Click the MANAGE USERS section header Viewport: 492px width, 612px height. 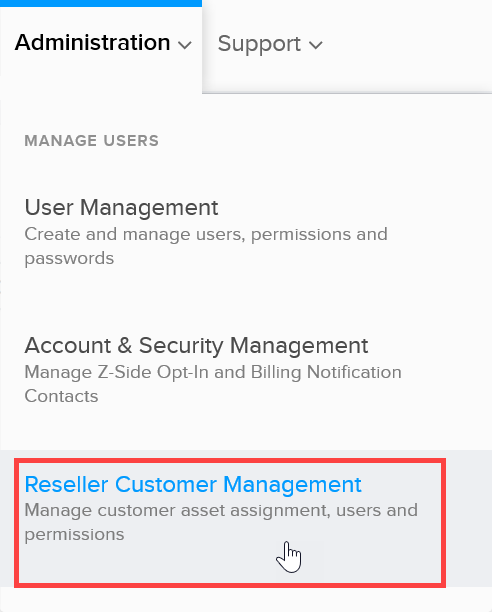coord(92,141)
